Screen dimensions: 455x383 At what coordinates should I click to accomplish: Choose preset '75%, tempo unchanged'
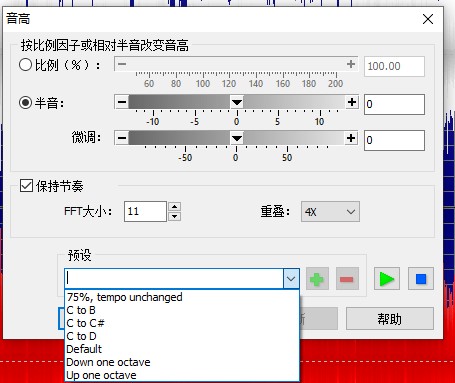[182, 297]
